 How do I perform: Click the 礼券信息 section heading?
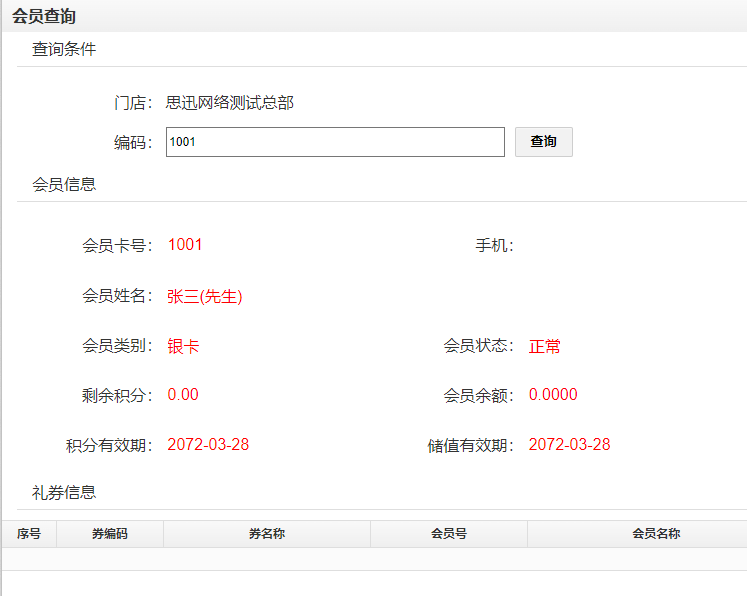[64, 493]
